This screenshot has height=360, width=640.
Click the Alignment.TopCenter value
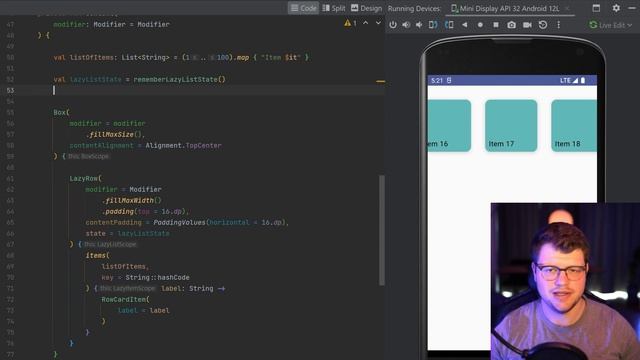[x=183, y=145]
